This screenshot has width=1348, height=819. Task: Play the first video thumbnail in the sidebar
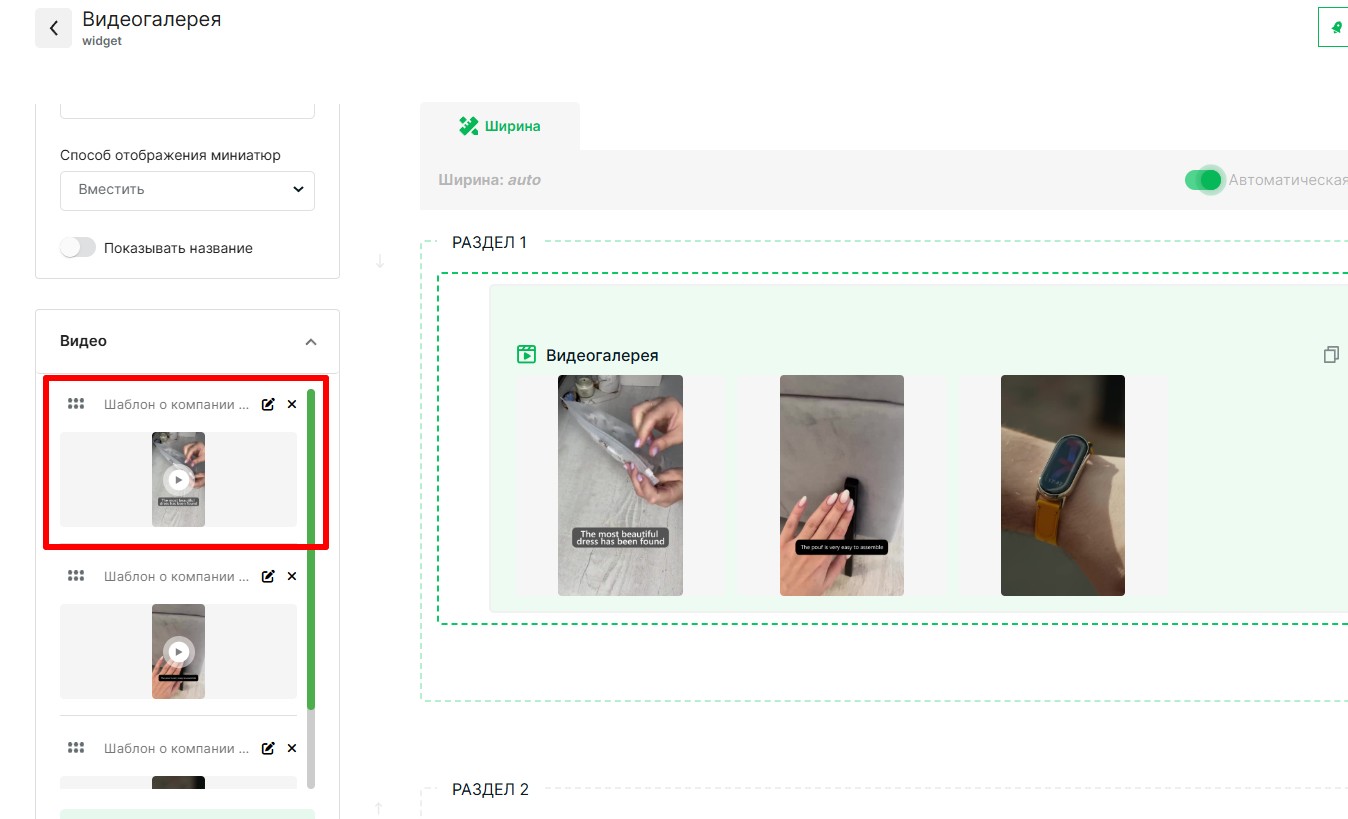coord(178,479)
